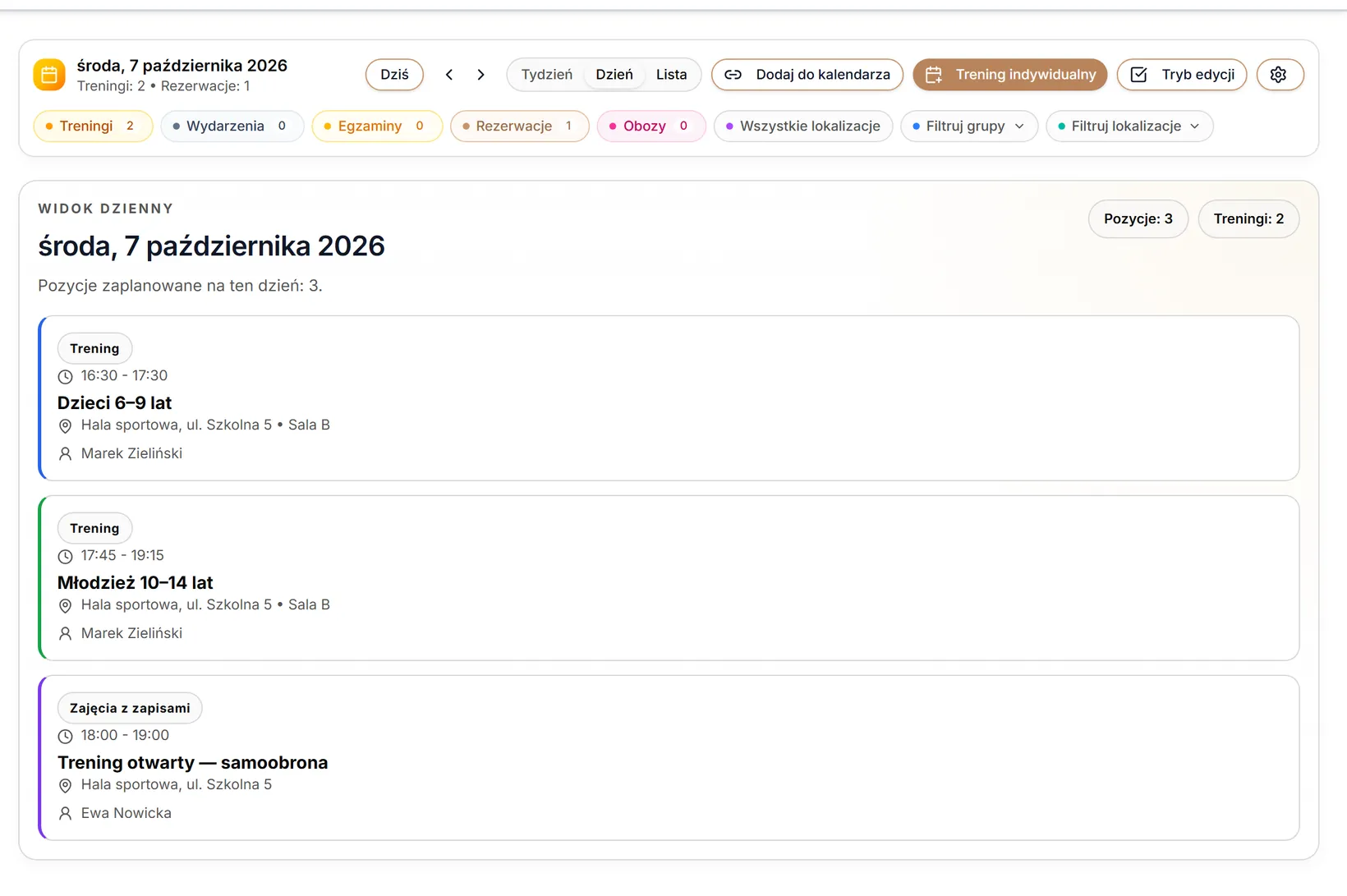Open the Młodzież 10–14 lat training

pos(669,578)
